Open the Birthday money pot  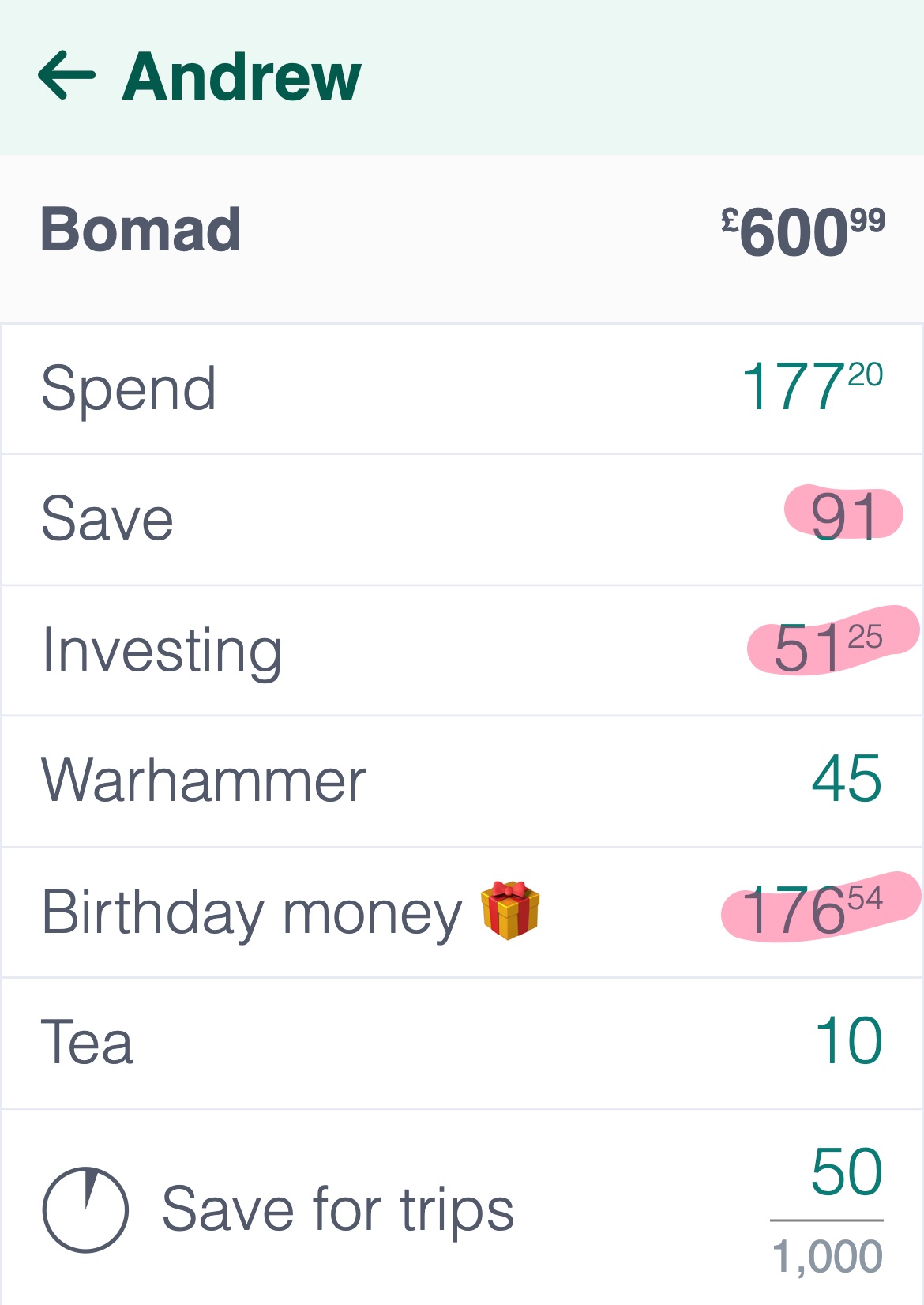coord(462,913)
